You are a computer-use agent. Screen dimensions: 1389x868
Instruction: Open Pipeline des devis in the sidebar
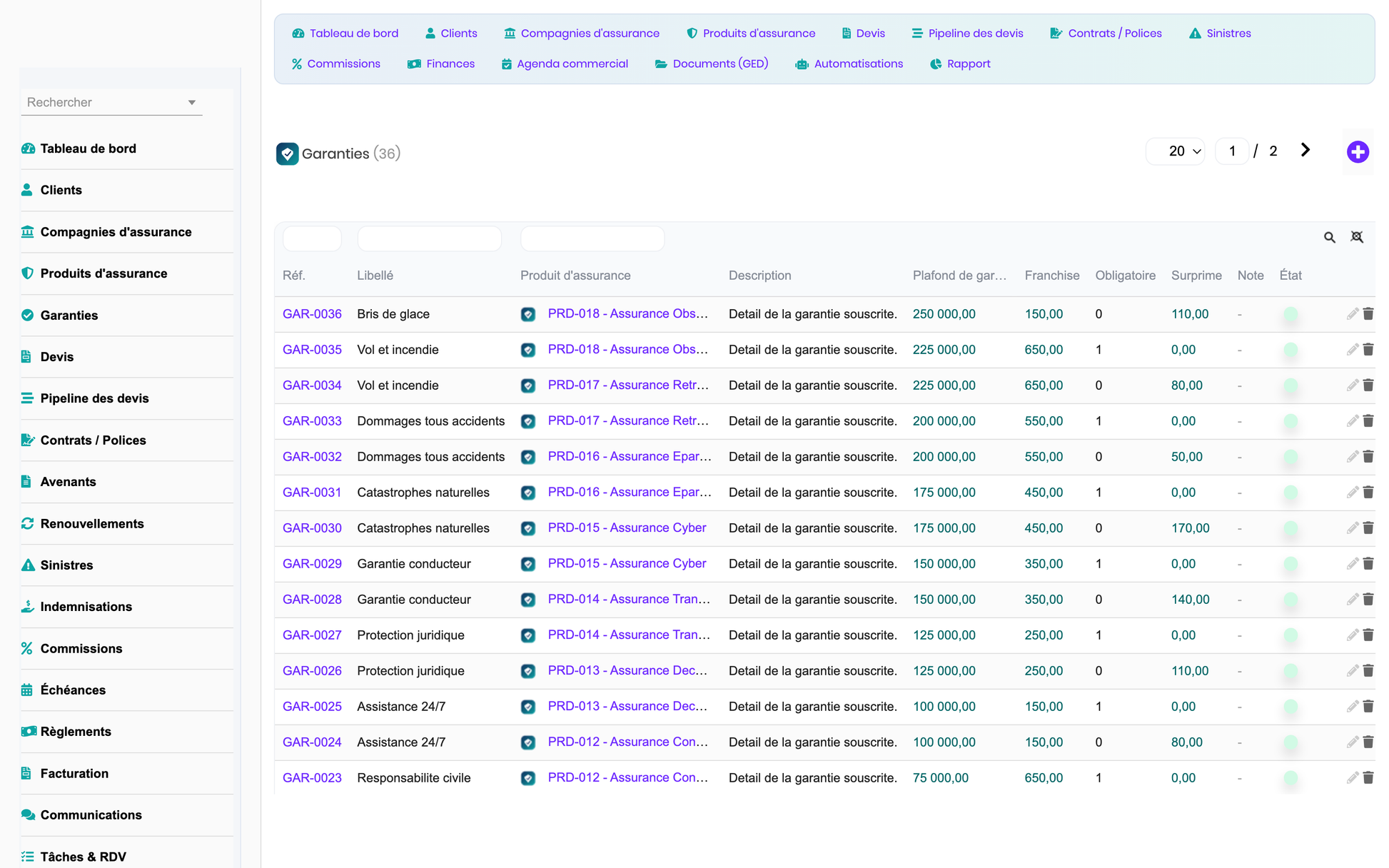(94, 398)
